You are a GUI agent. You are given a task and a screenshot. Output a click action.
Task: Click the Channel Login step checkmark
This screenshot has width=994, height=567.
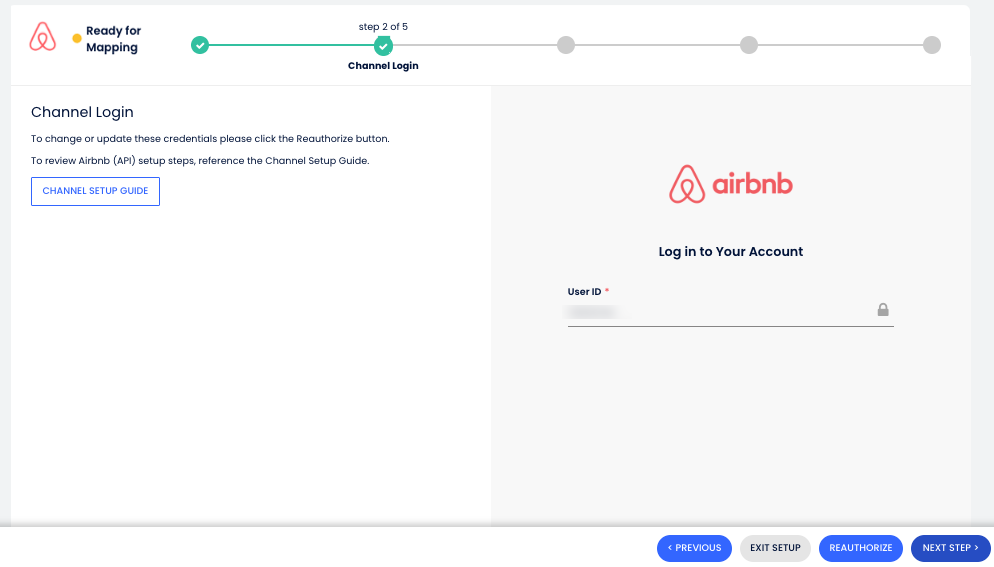point(383,46)
